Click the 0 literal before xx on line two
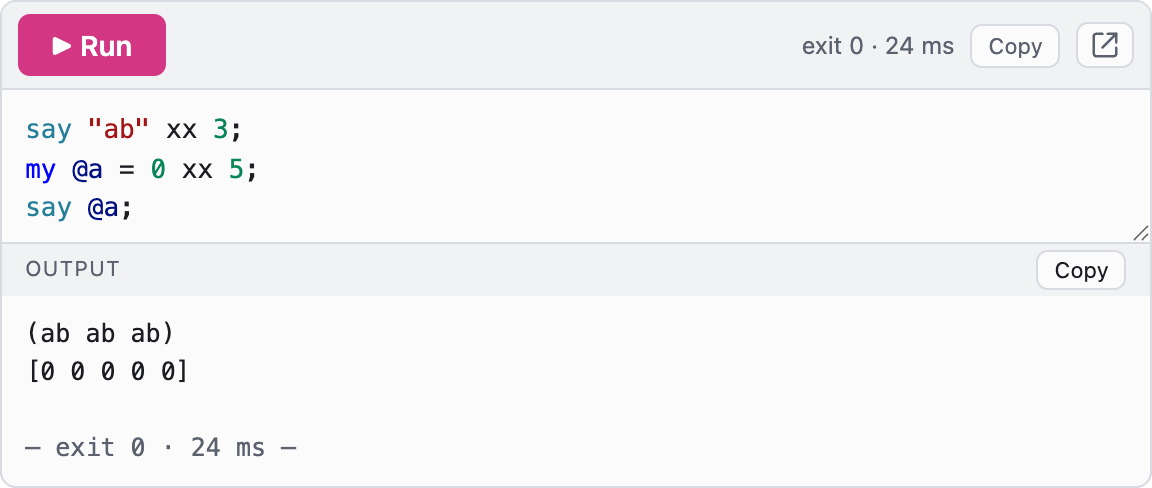The width and height of the screenshot is (1152, 488). [158, 170]
